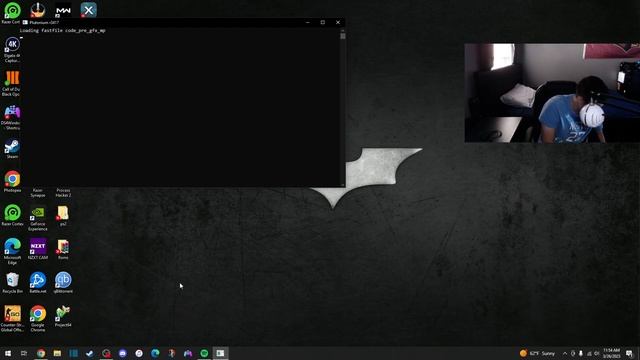The height and width of the screenshot is (360, 640).
Task: Open Razer Cortex icon beside GeForce Experience
Action: click(x=12, y=215)
